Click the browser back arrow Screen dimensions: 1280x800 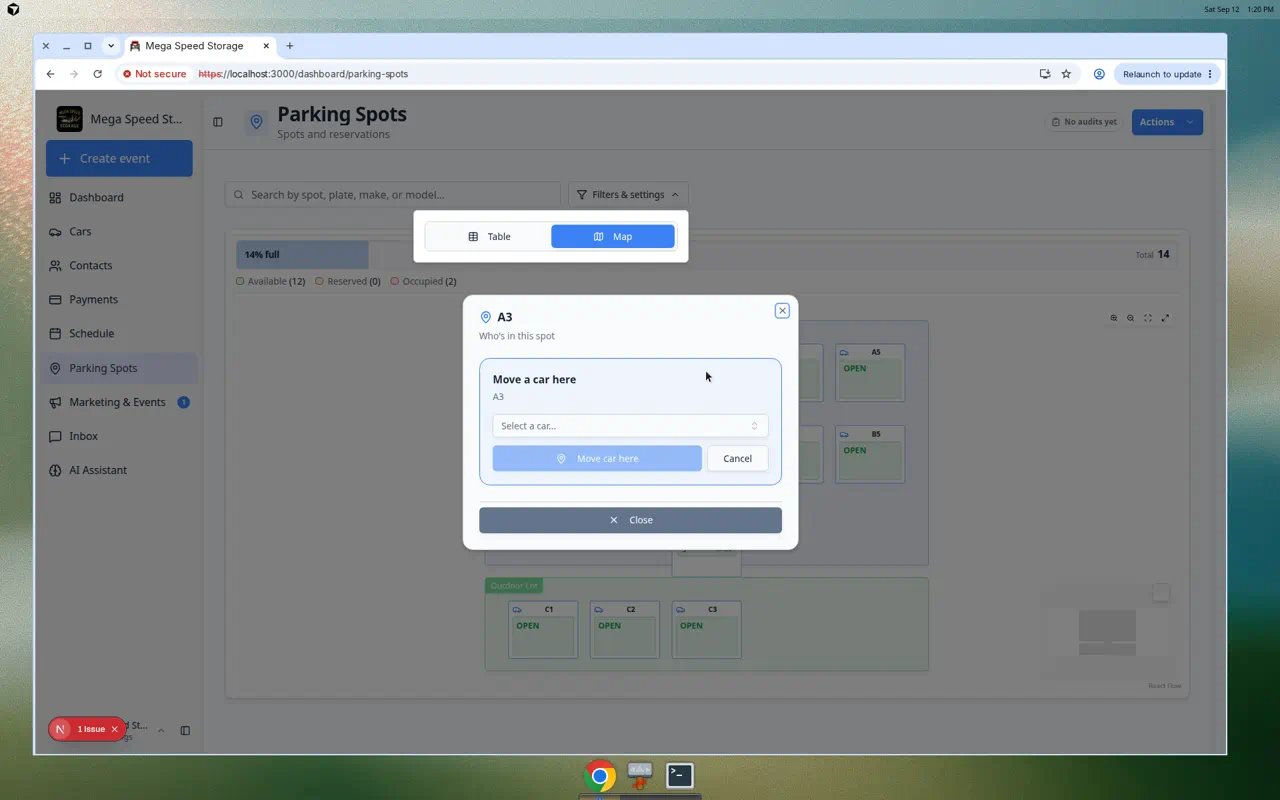point(50,74)
